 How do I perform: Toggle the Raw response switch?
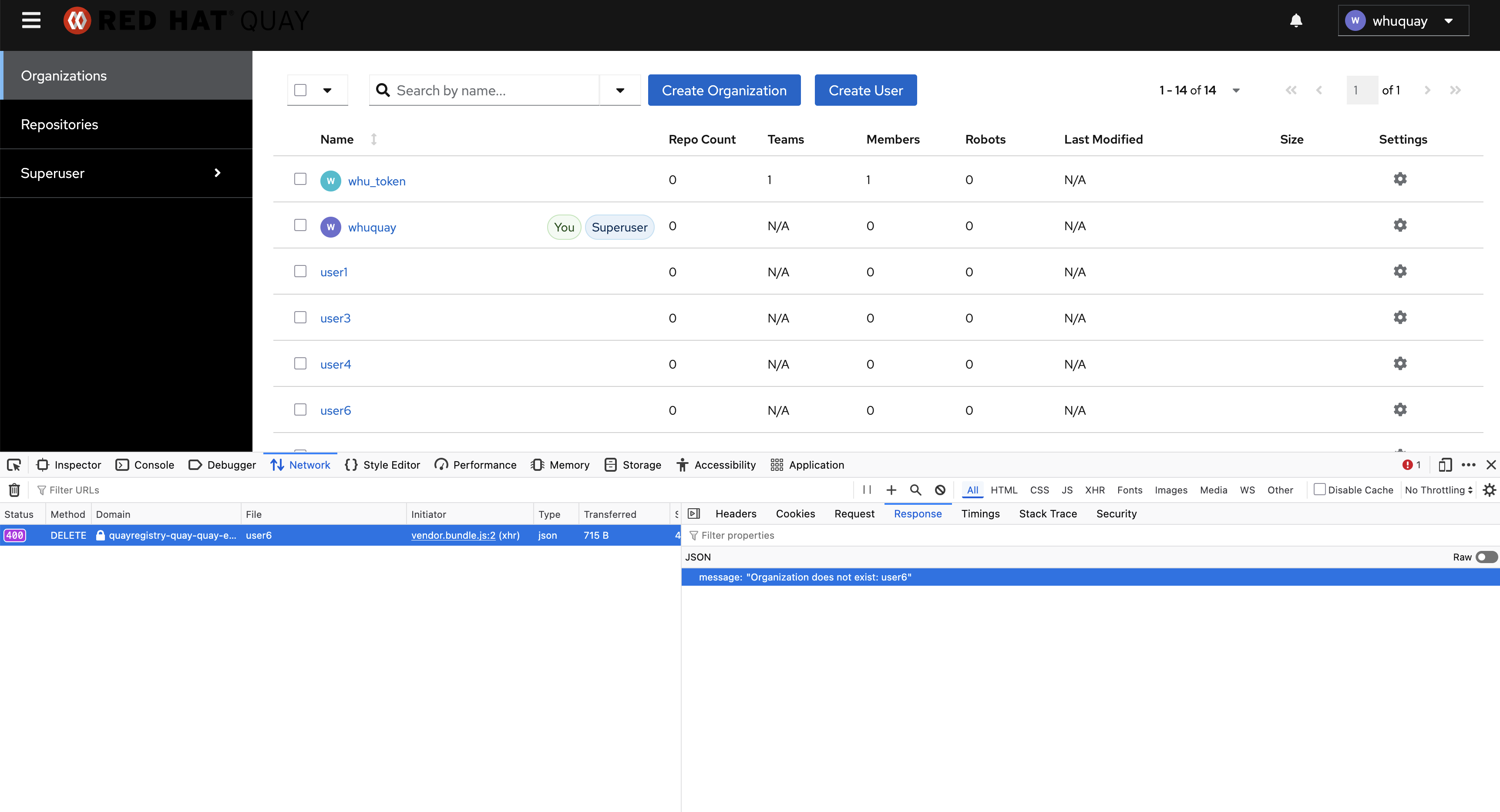(x=1486, y=557)
